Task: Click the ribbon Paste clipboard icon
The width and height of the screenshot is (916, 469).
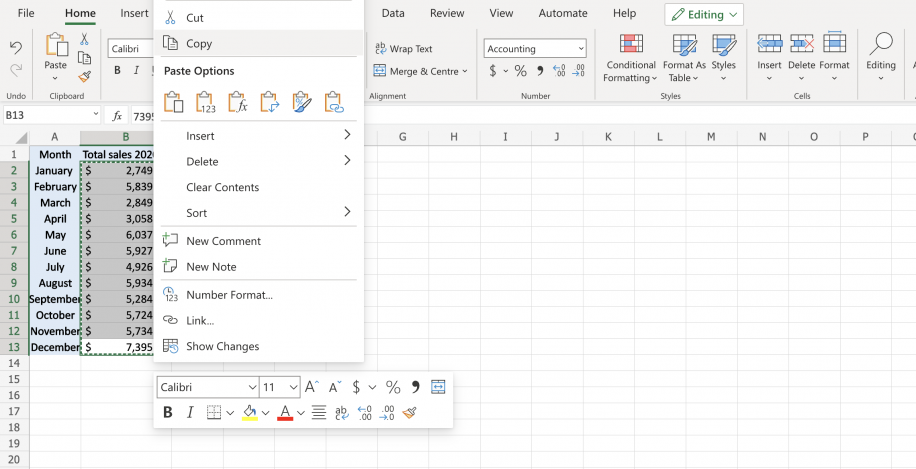Action: [x=56, y=45]
